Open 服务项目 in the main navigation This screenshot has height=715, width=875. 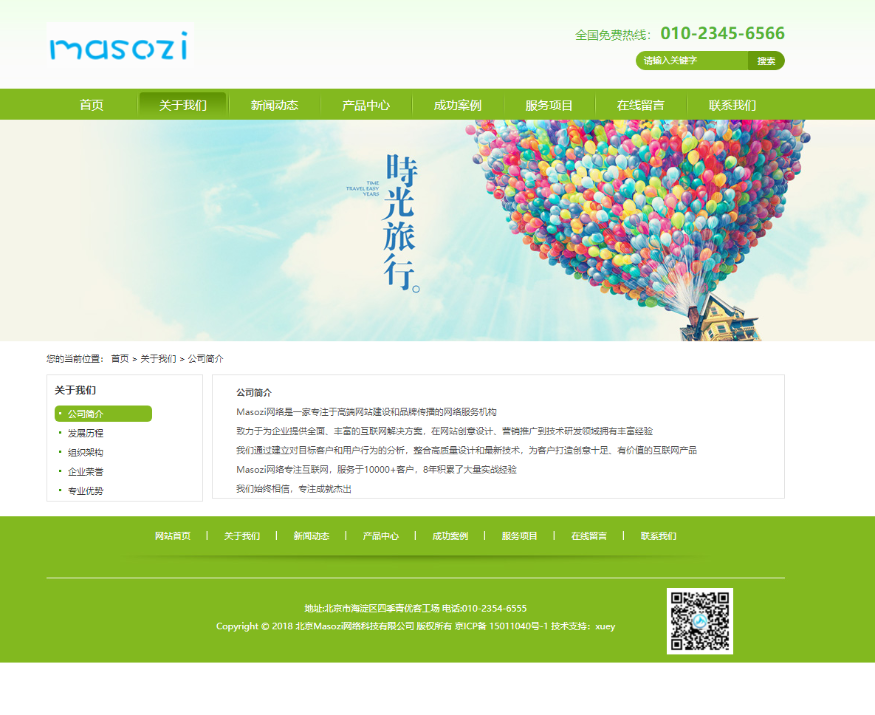point(549,105)
